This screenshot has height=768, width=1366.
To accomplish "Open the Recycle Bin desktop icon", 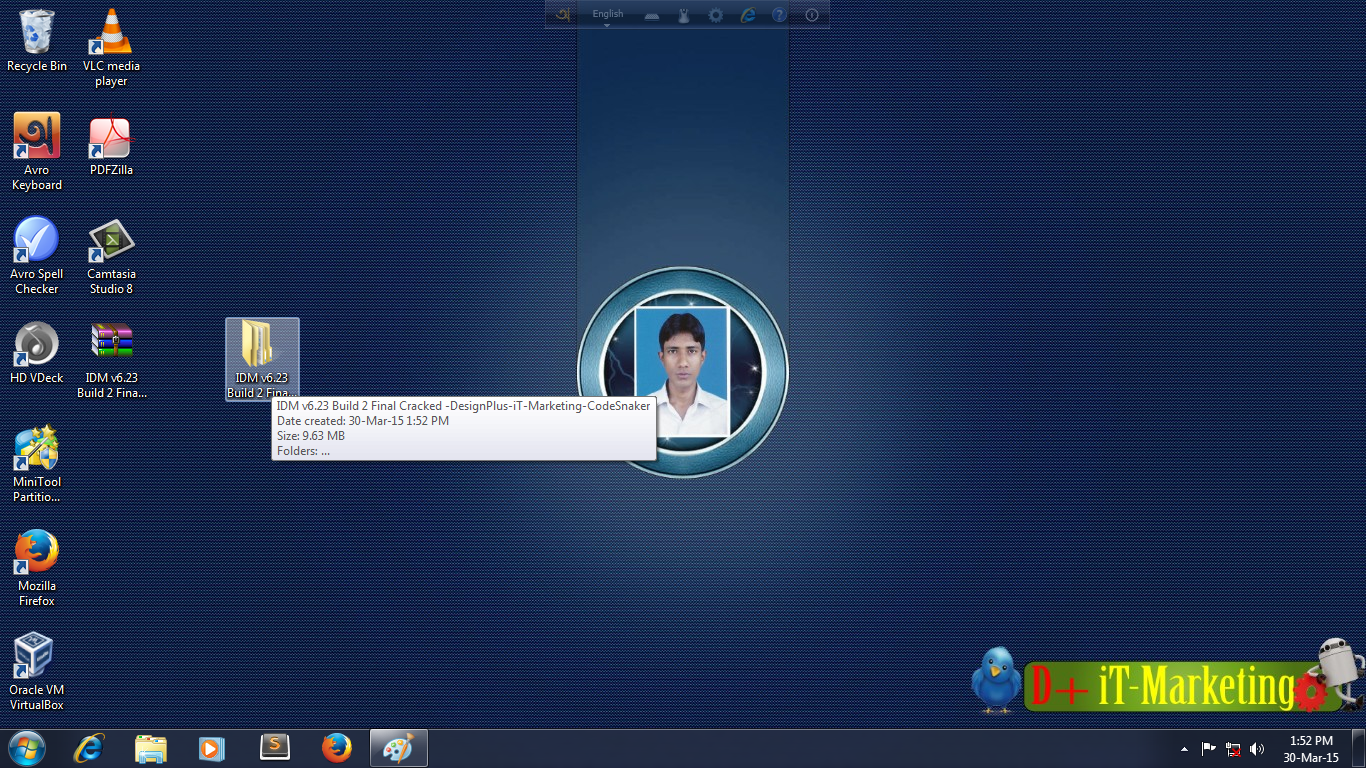I will [x=37, y=41].
